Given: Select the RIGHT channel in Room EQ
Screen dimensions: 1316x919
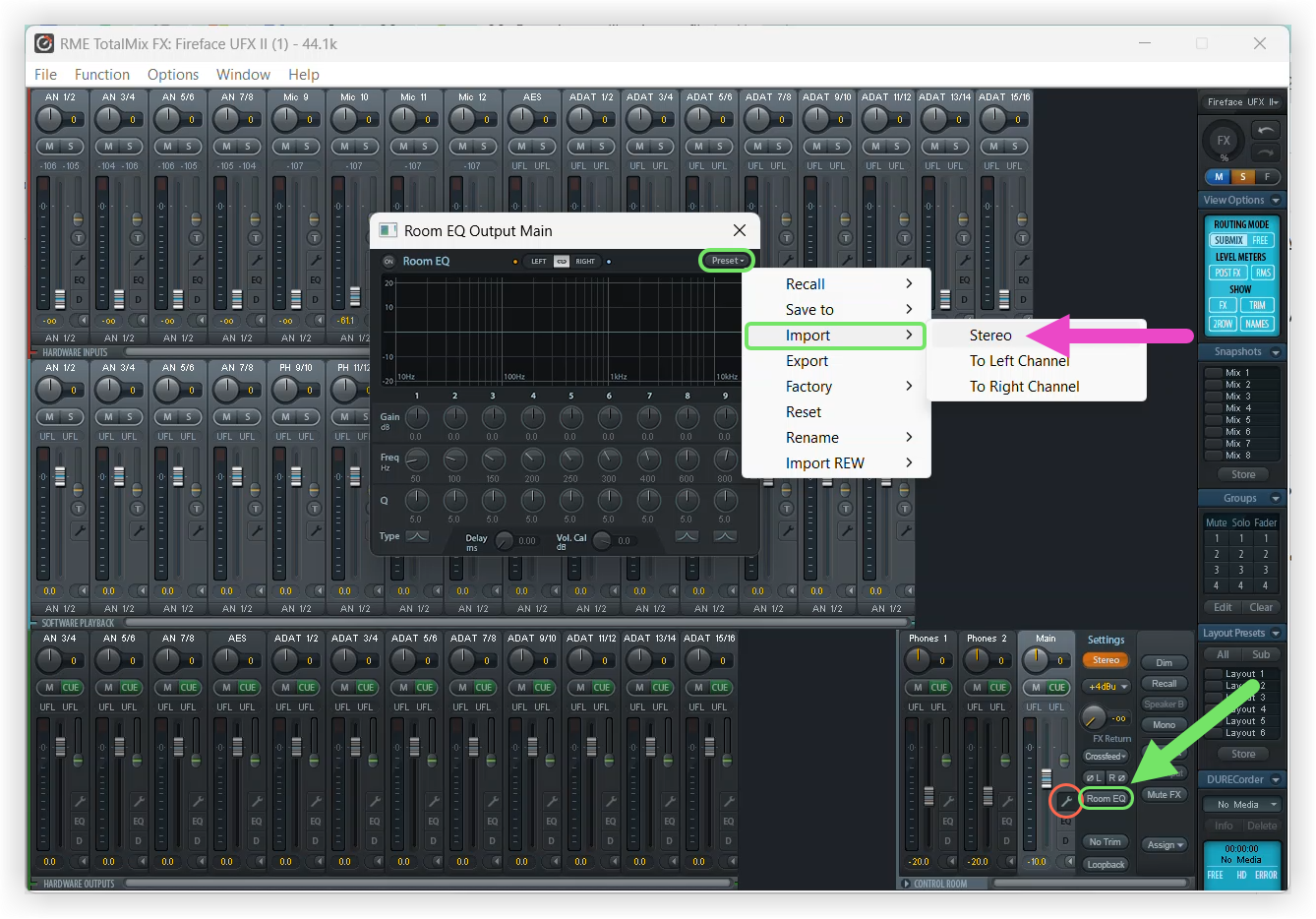Looking at the screenshot, I should pos(585,262).
